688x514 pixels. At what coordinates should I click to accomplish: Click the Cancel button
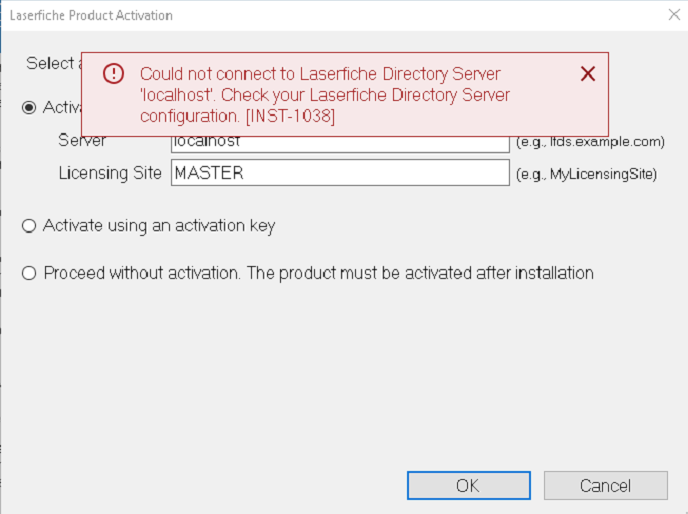(x=606, y=485)
